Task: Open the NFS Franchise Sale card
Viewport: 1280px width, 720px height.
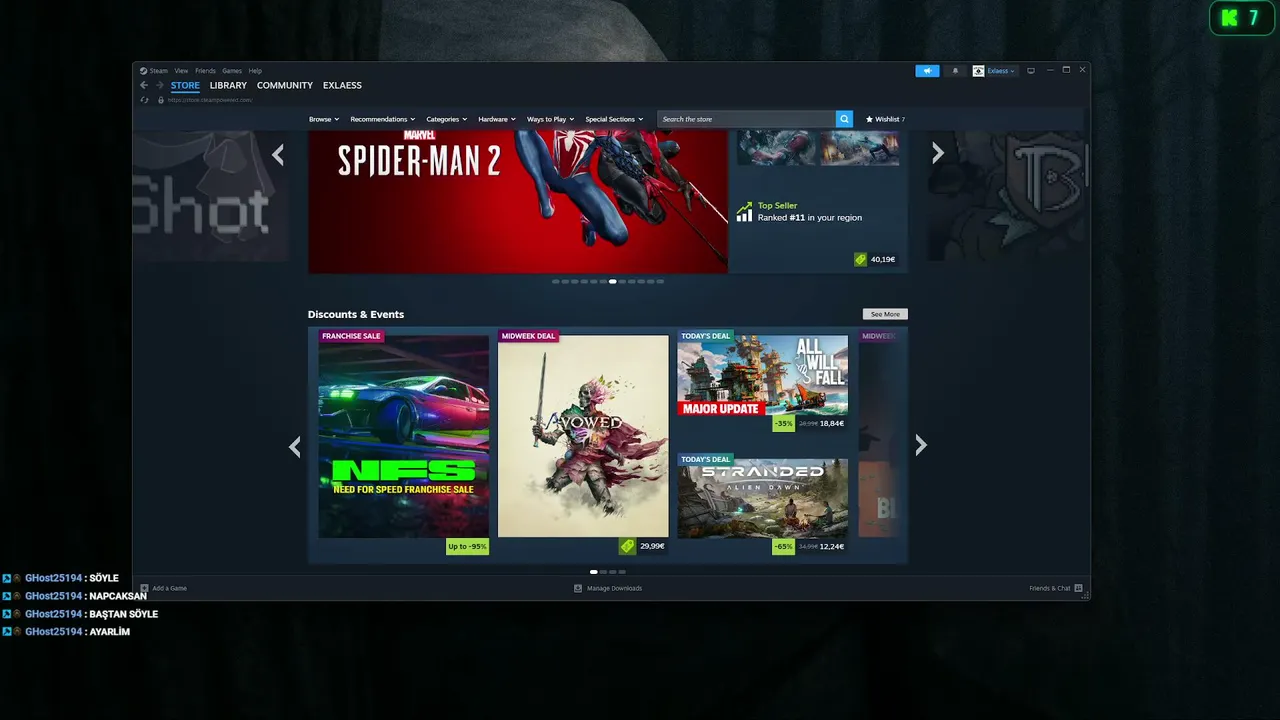Action: 403,436
